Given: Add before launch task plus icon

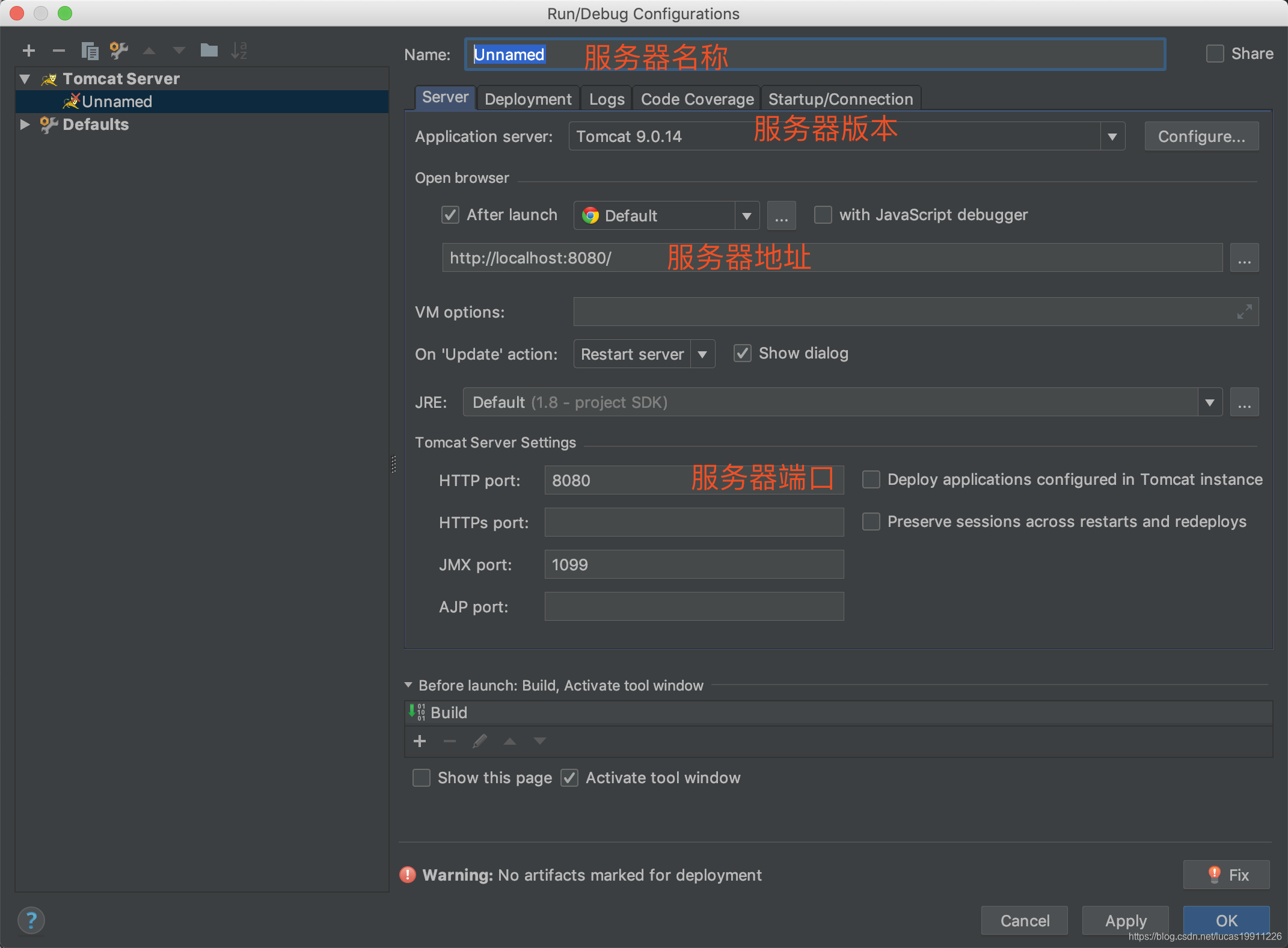Looking at the screenshot, I should (x=420, y=741).
